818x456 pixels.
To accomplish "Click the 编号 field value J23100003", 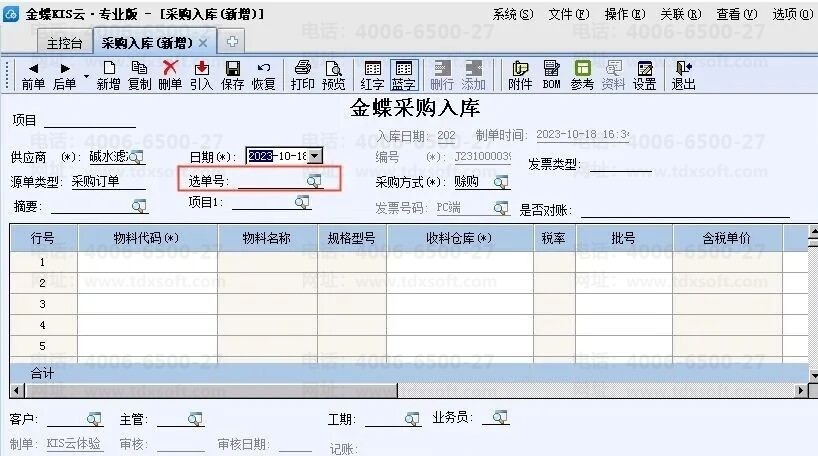I will click(x=483, y=157).
